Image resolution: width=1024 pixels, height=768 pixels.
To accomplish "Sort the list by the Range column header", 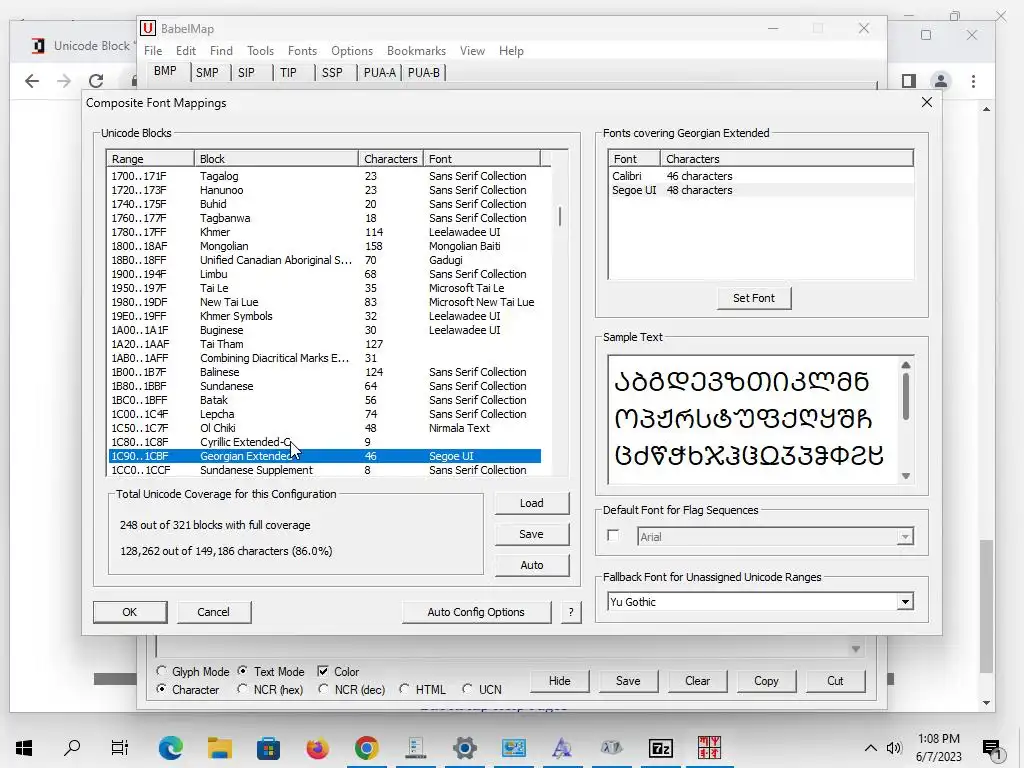I will tap(150, 159).
